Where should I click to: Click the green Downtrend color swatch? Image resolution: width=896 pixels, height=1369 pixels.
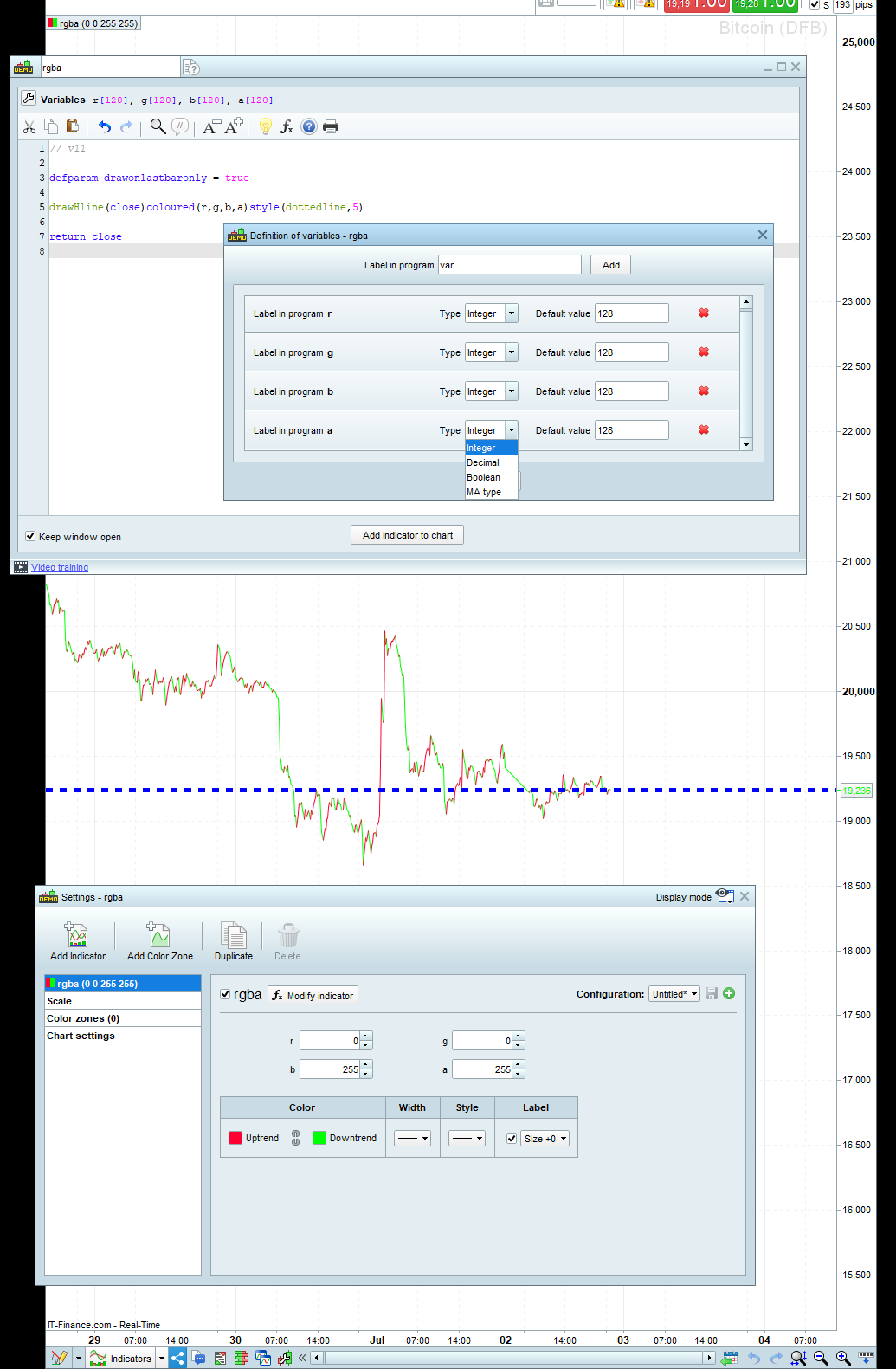click(x=319, y=1138)
